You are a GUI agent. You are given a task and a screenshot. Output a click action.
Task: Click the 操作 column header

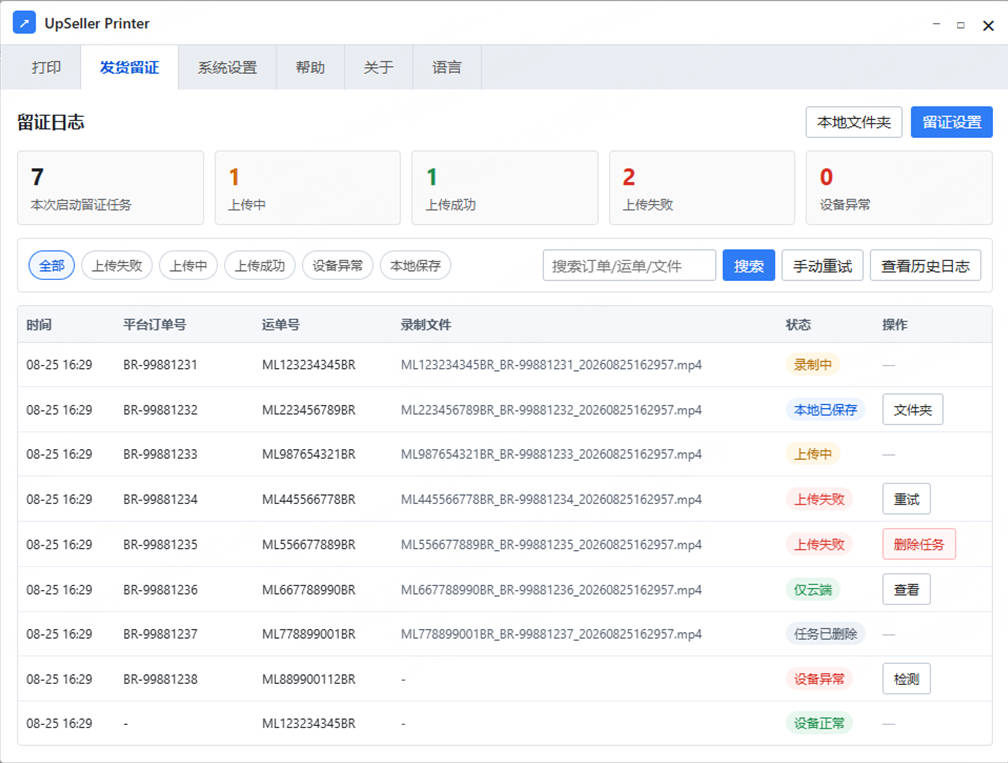point(894,325)
